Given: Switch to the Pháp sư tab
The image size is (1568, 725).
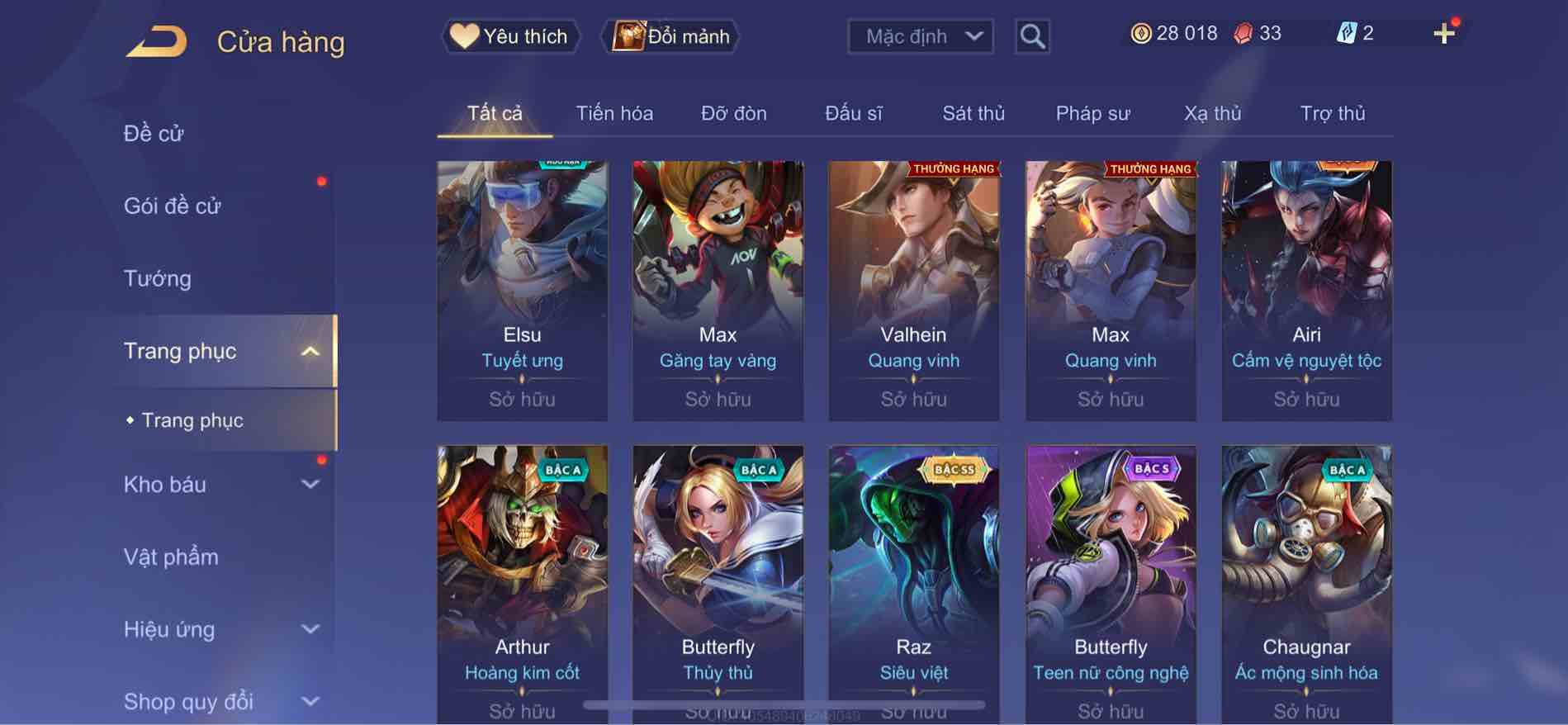Looking at the screenshot, I should pos(1092,113).
